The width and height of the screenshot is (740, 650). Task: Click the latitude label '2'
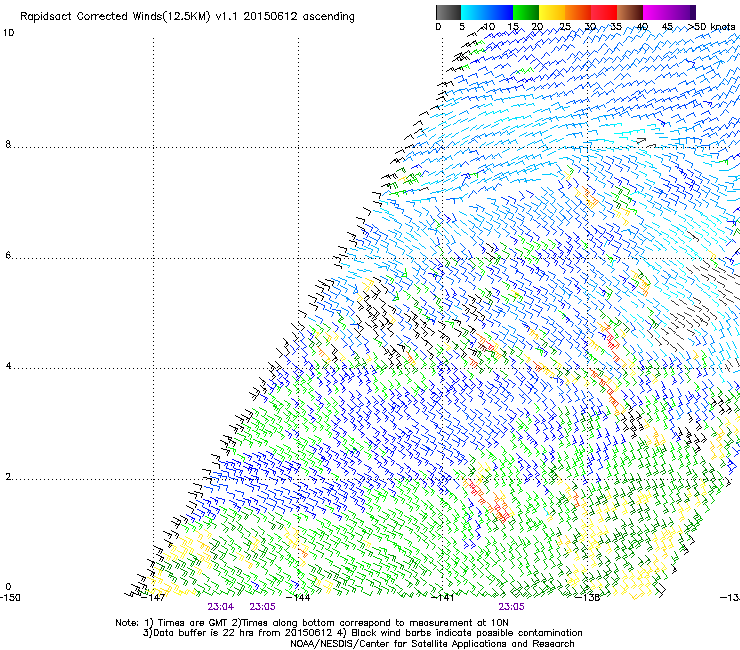(x=8, y=477)
